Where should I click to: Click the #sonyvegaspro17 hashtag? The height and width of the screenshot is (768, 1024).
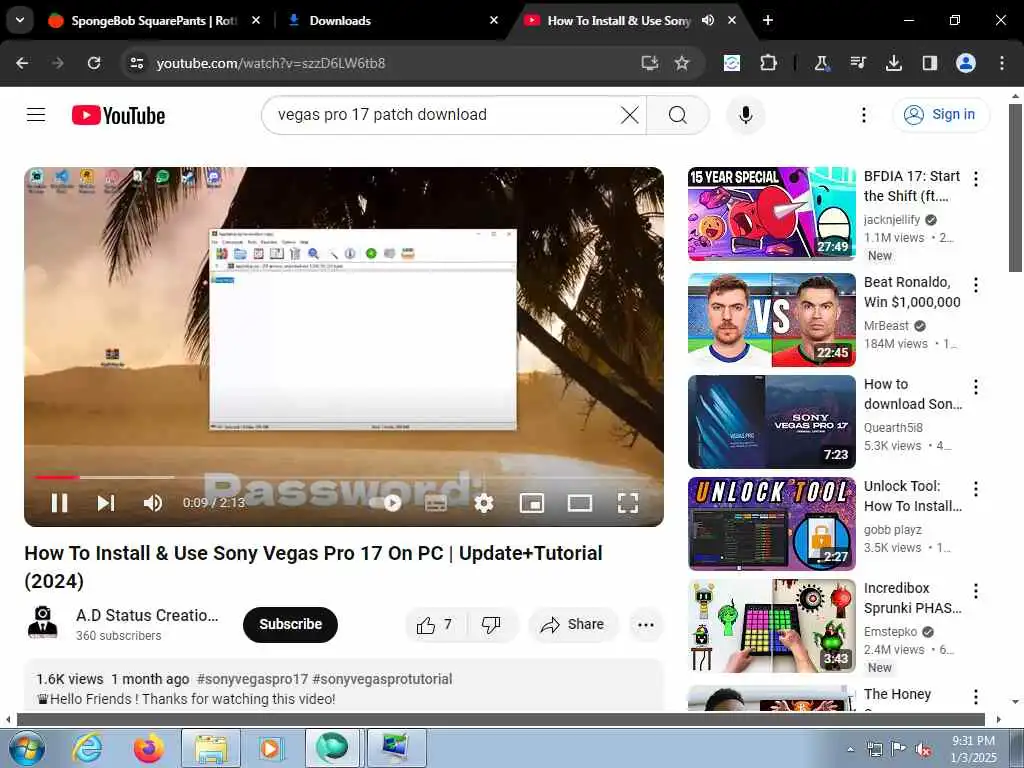[252, 679]
